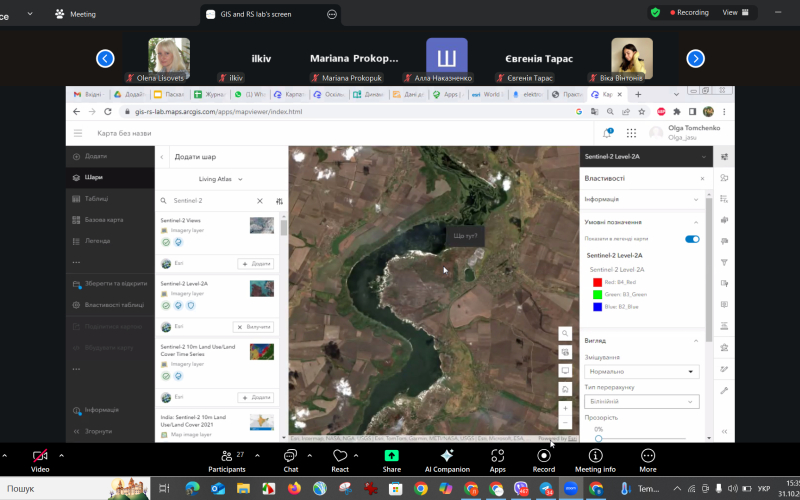The width and height of the screenshot is (800, 500).
Task: Open the ArcGIS app launcher grid icon
Action: [x=631, y=132]
